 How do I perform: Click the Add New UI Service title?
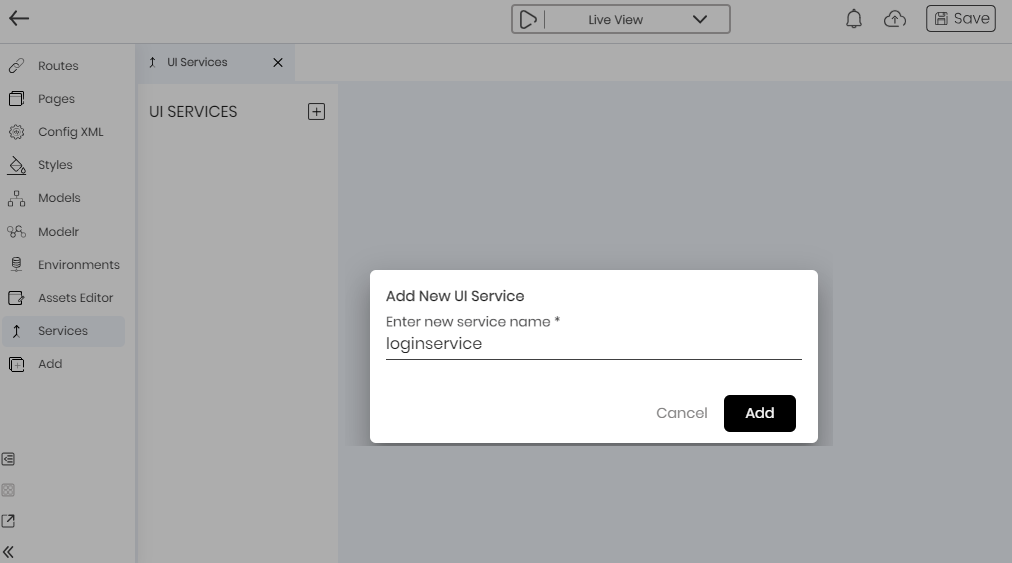[x=455, y=296]
